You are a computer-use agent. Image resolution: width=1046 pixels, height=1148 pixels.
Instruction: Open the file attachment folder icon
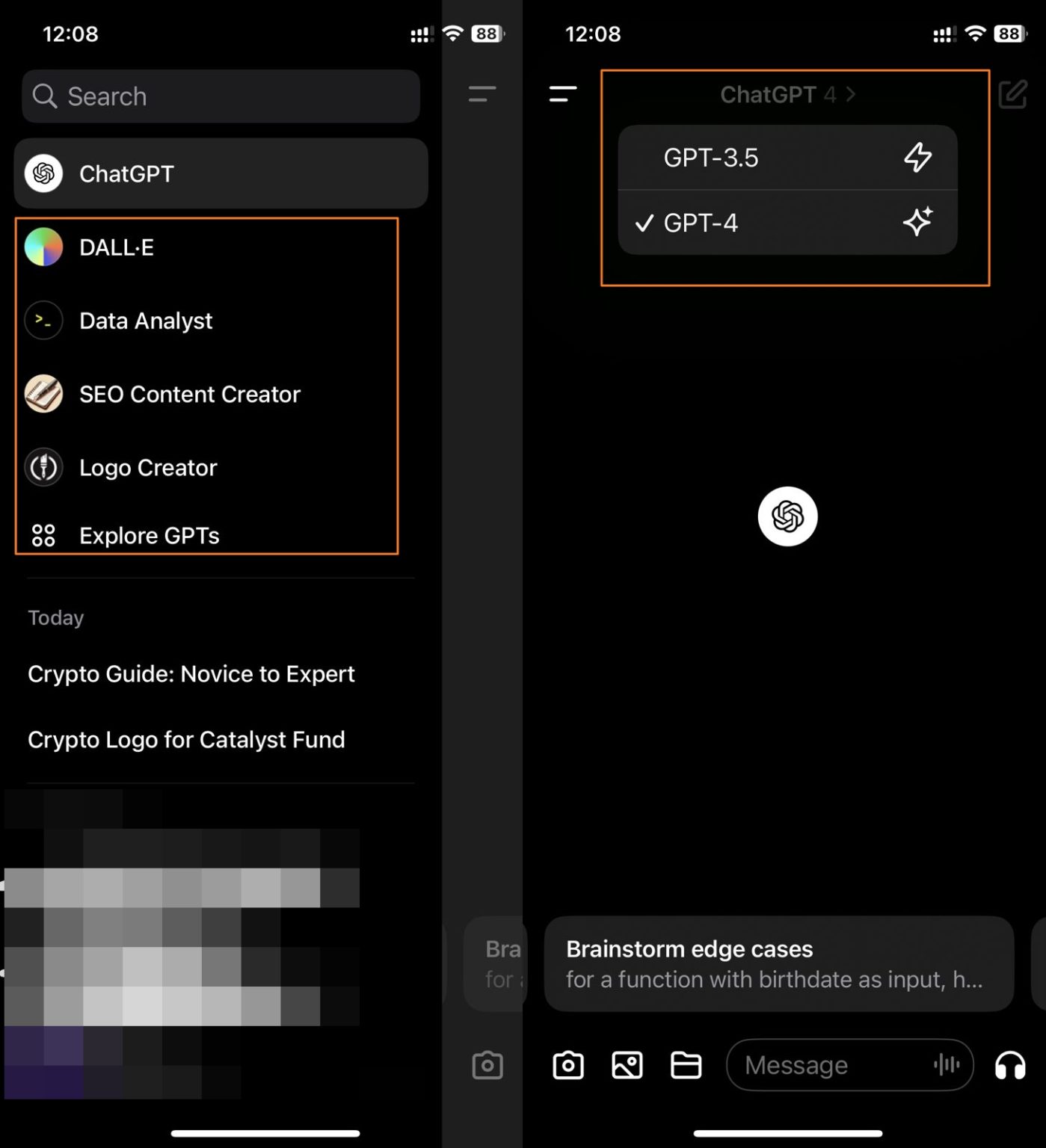point(687,1065)
